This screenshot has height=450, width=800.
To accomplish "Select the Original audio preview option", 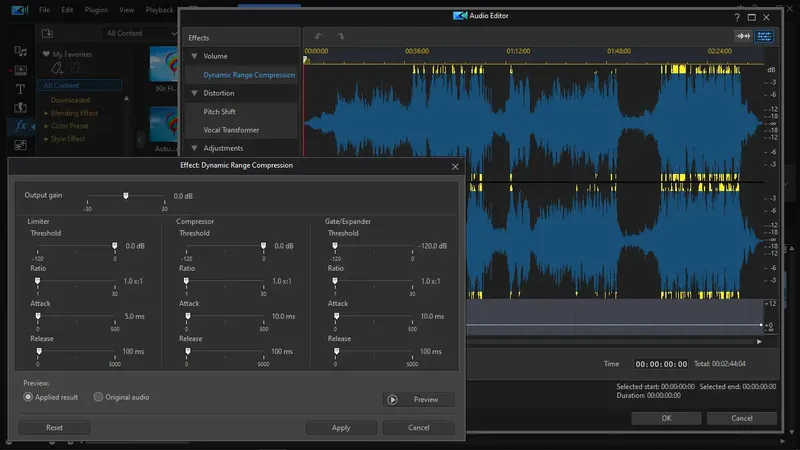I will click(98, 397).
